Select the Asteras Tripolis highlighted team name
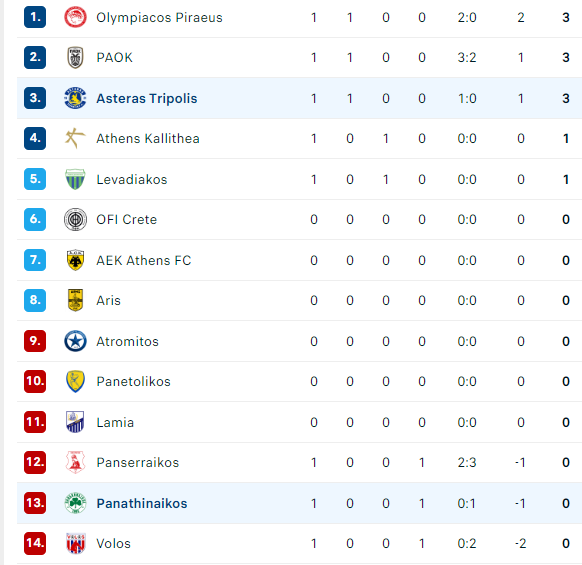The width and height of the screenshot is (582, 565). coord(147,98)
